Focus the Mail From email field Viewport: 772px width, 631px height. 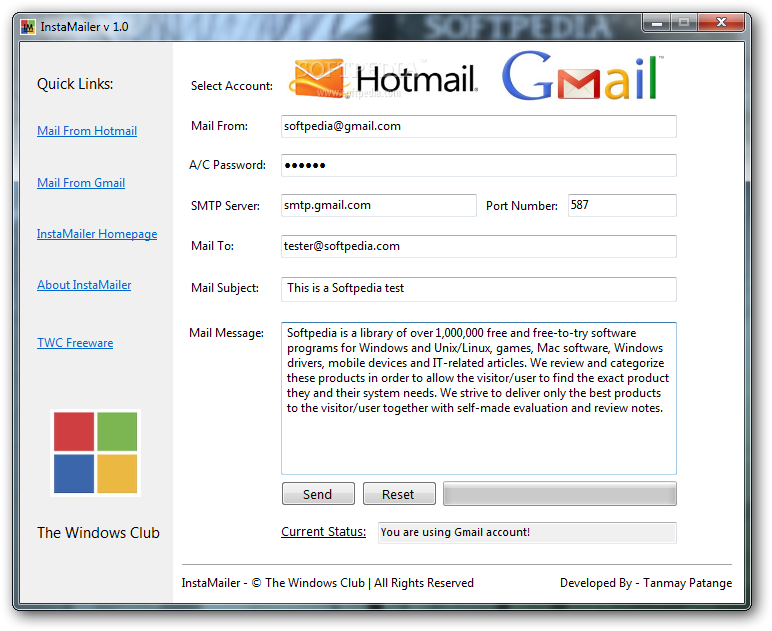479,126
